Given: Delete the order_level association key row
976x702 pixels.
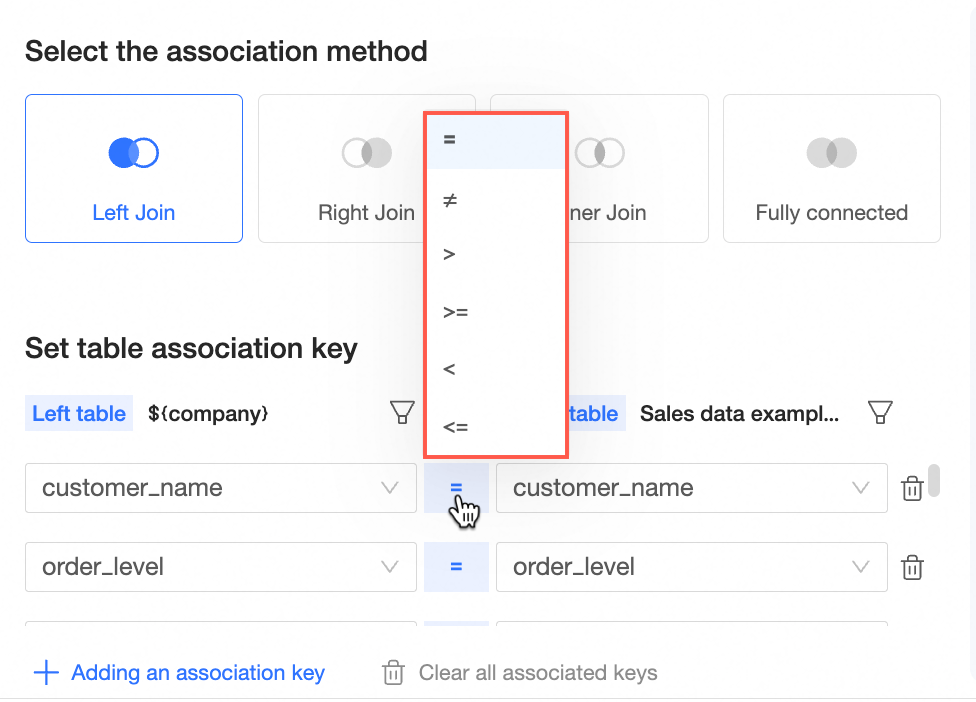Looking at the screenshot, I should pos(912,568).
